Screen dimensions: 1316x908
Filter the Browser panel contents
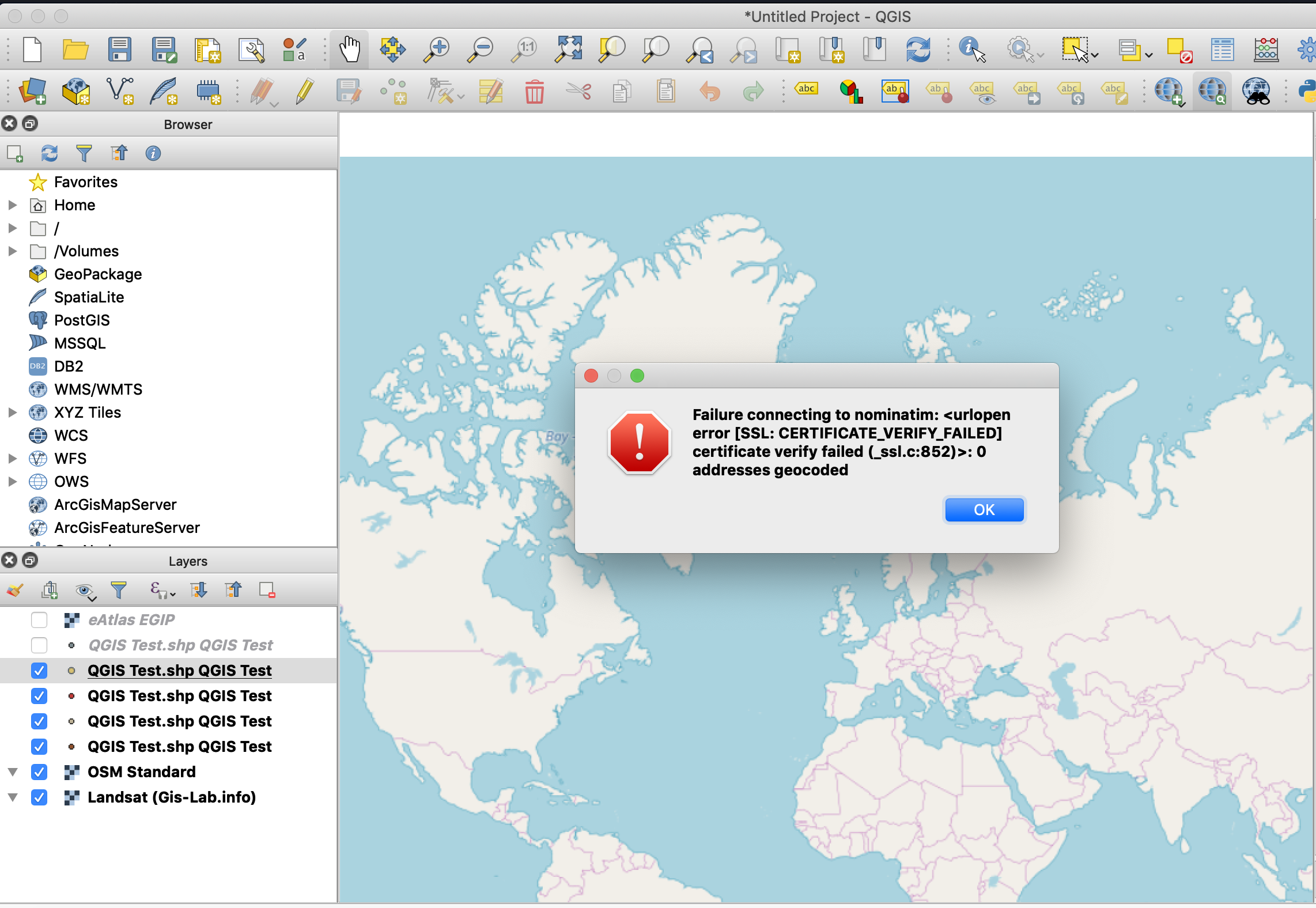84,153
